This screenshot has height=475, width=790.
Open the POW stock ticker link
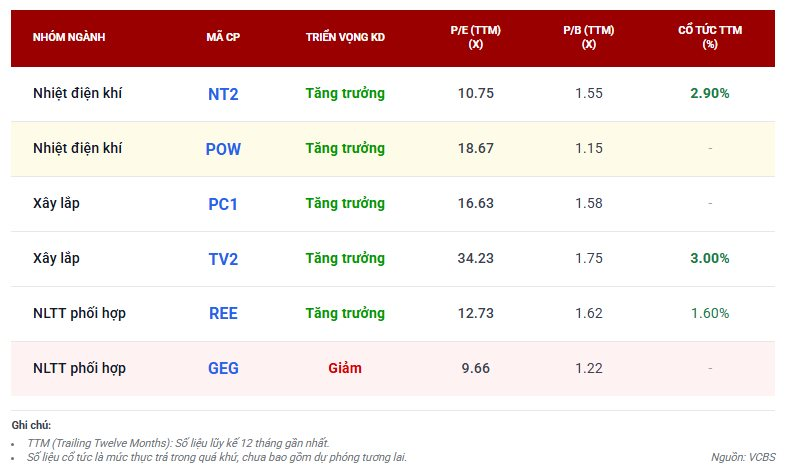coord(223,149)
